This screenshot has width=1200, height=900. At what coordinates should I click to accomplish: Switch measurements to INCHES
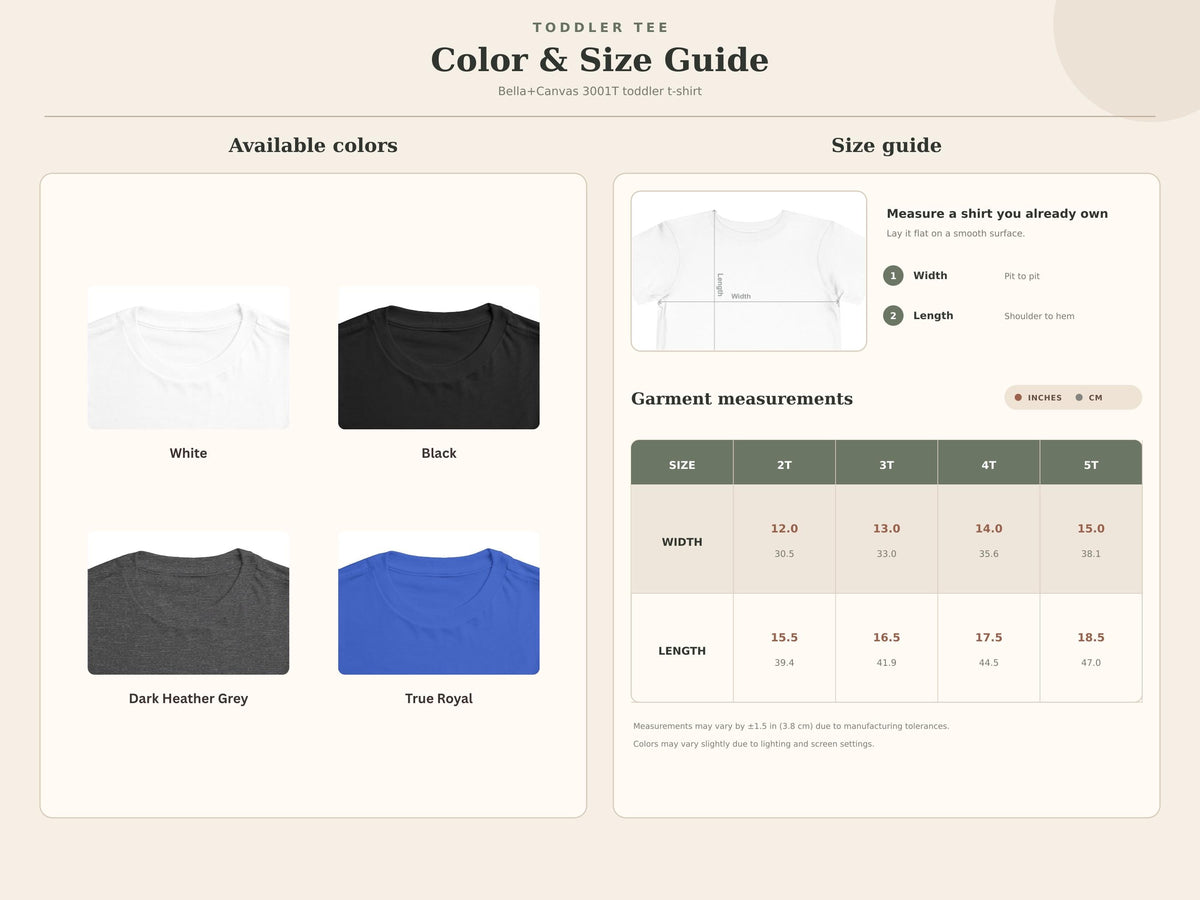tap(1039, 398)
